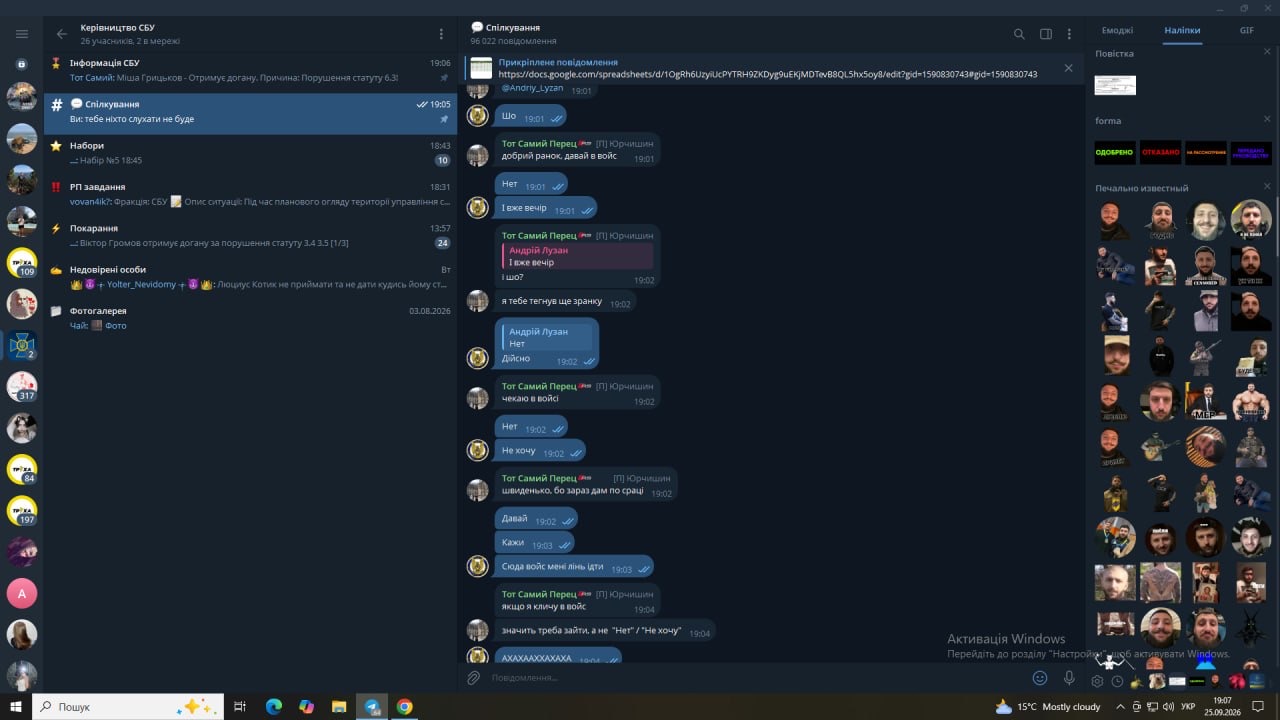Open the Набори topic
This screenshot has height=720, width=1280.
point(250,152)
